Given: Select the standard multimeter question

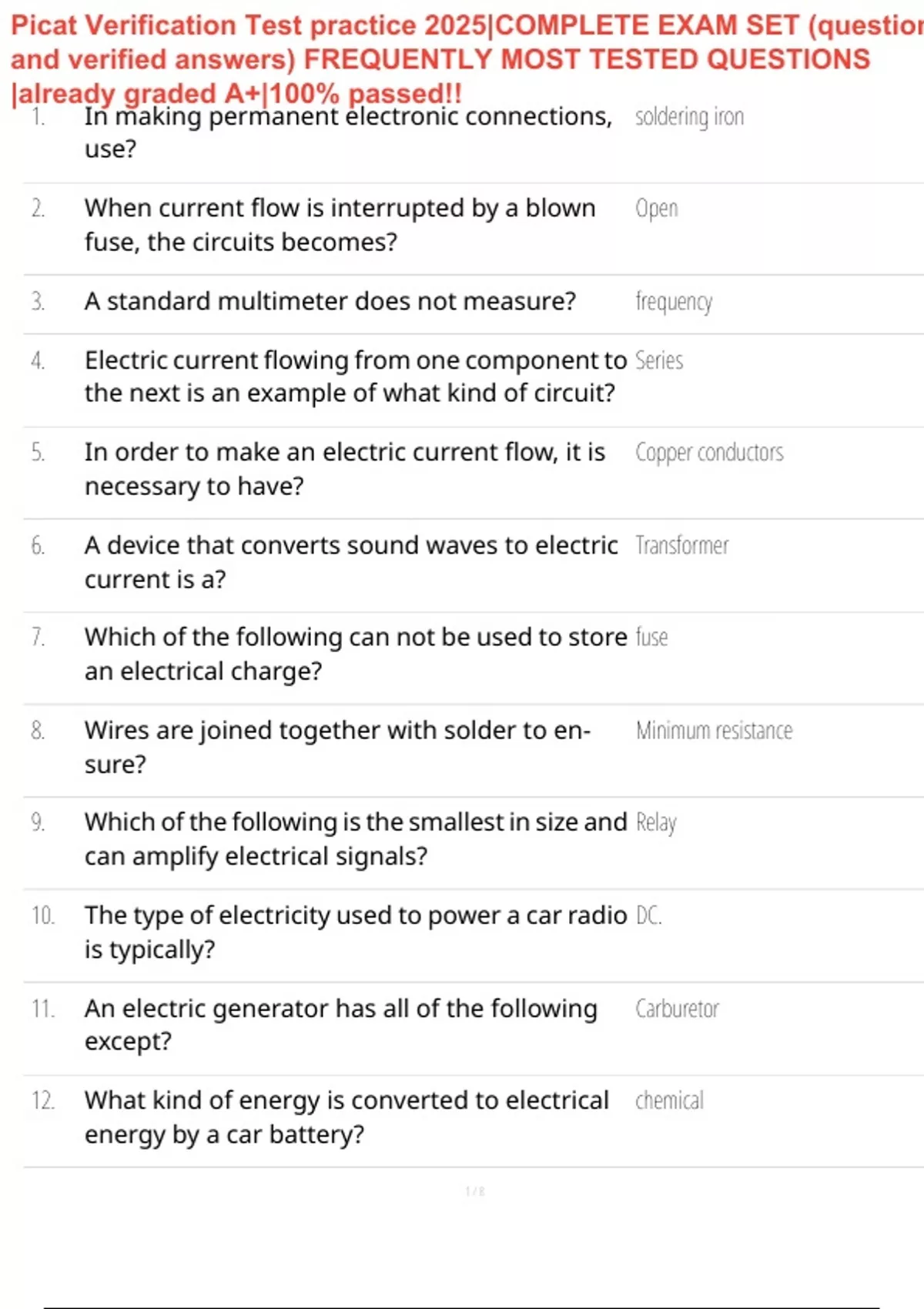Looking at the screenshot, I should (330, 301).
